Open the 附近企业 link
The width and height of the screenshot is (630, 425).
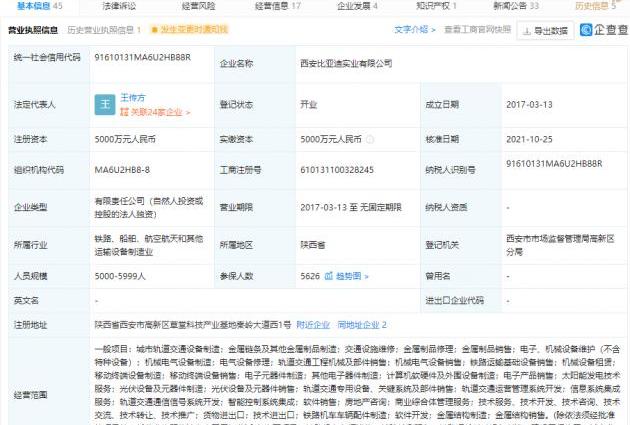pos(313,325)
